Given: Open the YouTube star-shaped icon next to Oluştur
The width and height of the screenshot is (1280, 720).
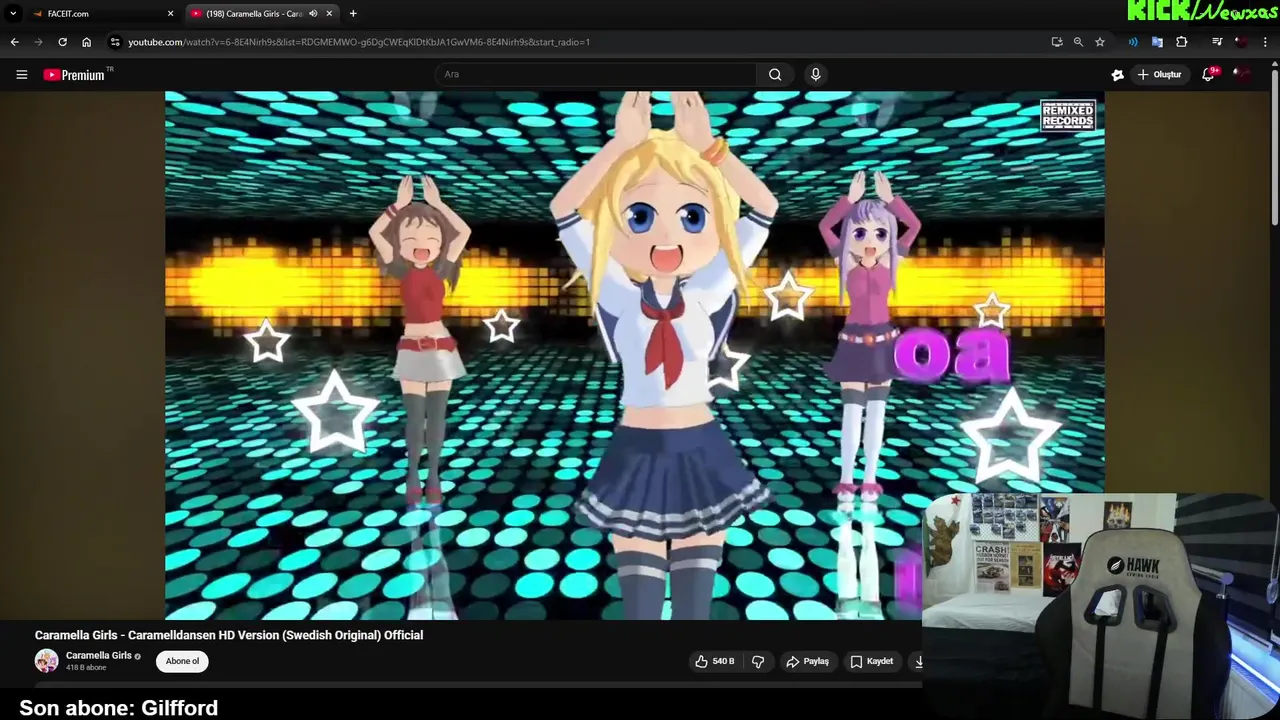Looking at the screenshot, I should pos(1118,75).
